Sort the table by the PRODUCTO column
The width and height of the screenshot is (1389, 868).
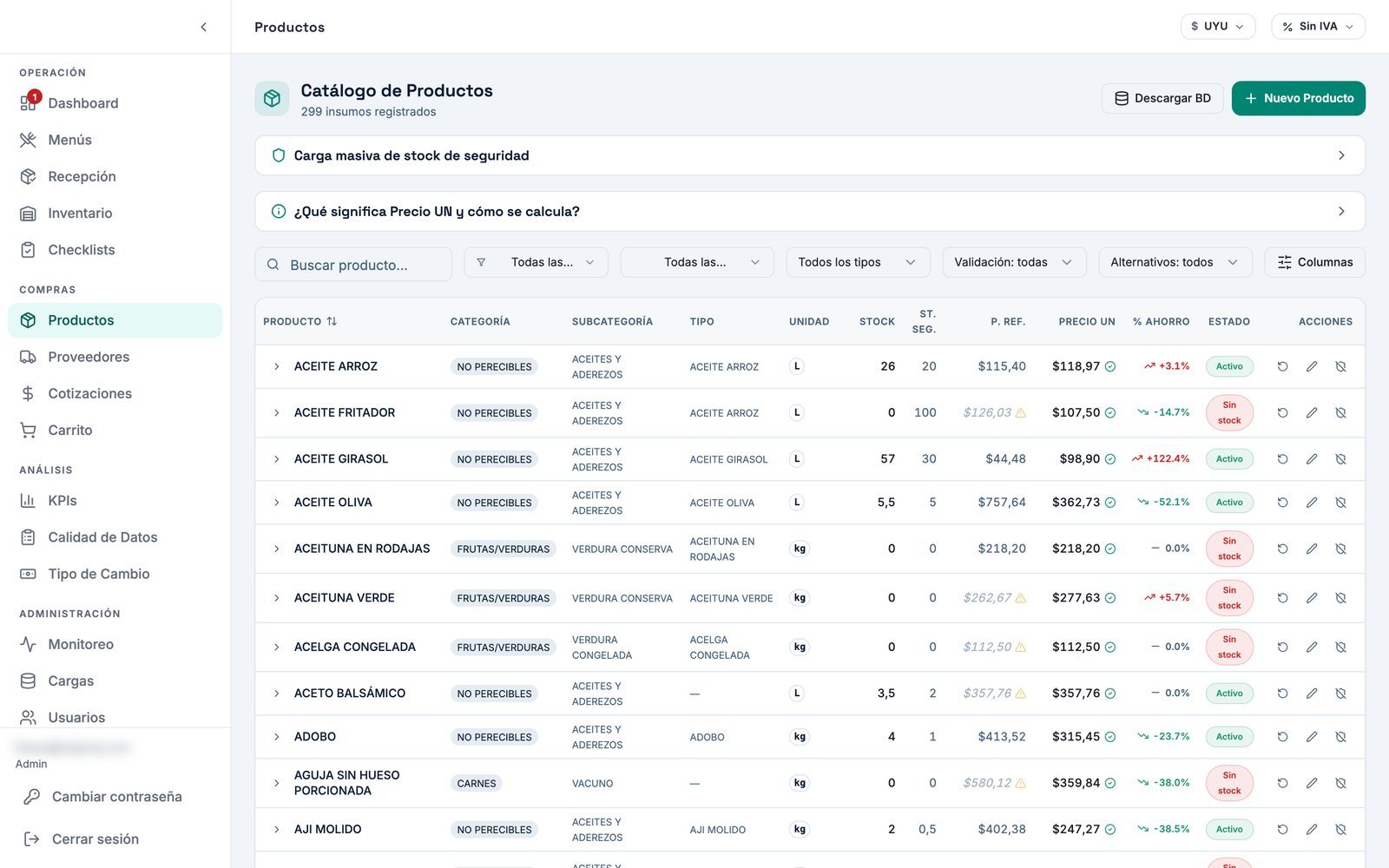coord(300,321)
